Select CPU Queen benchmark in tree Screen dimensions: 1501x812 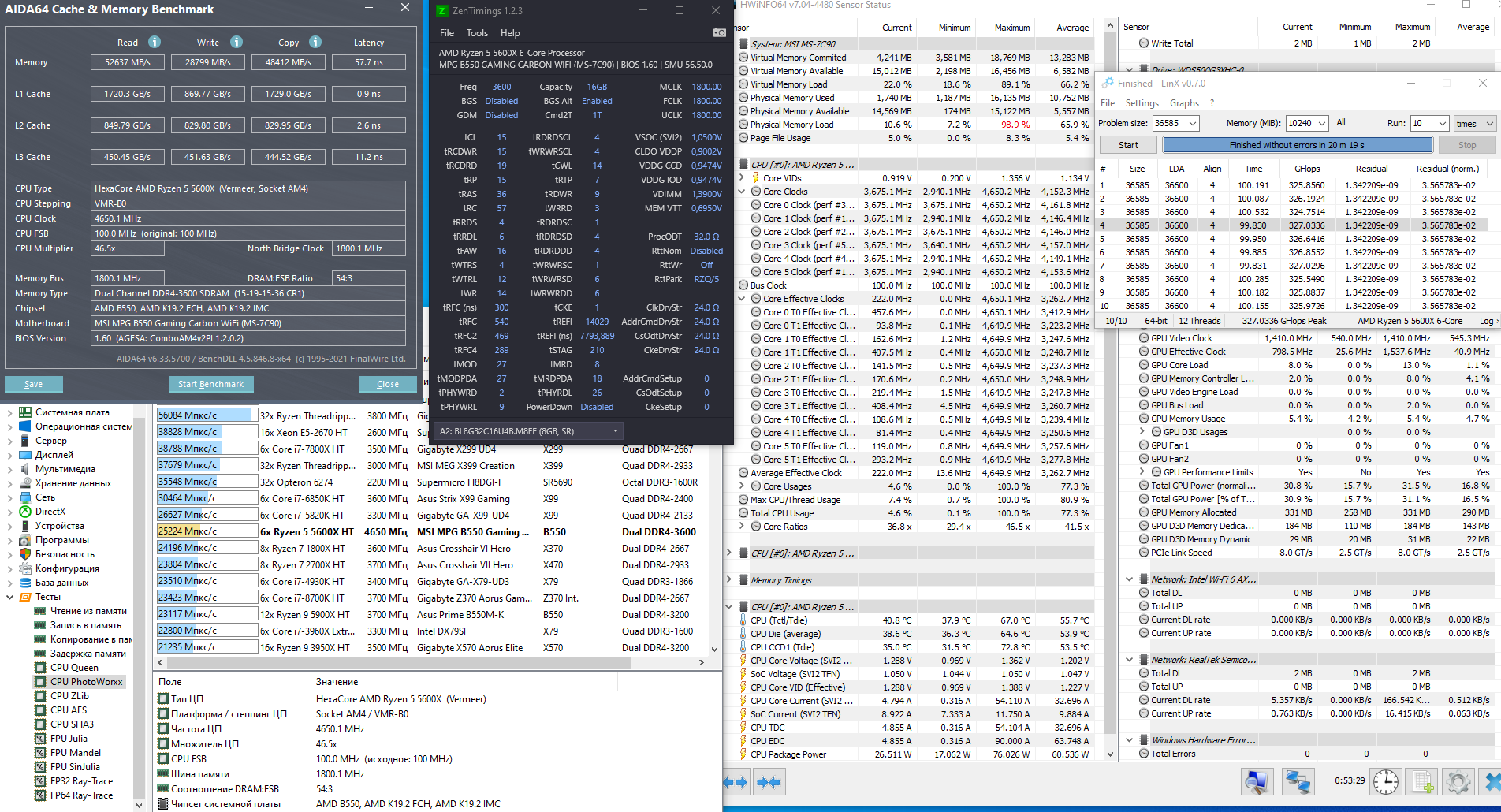[74, 668]
